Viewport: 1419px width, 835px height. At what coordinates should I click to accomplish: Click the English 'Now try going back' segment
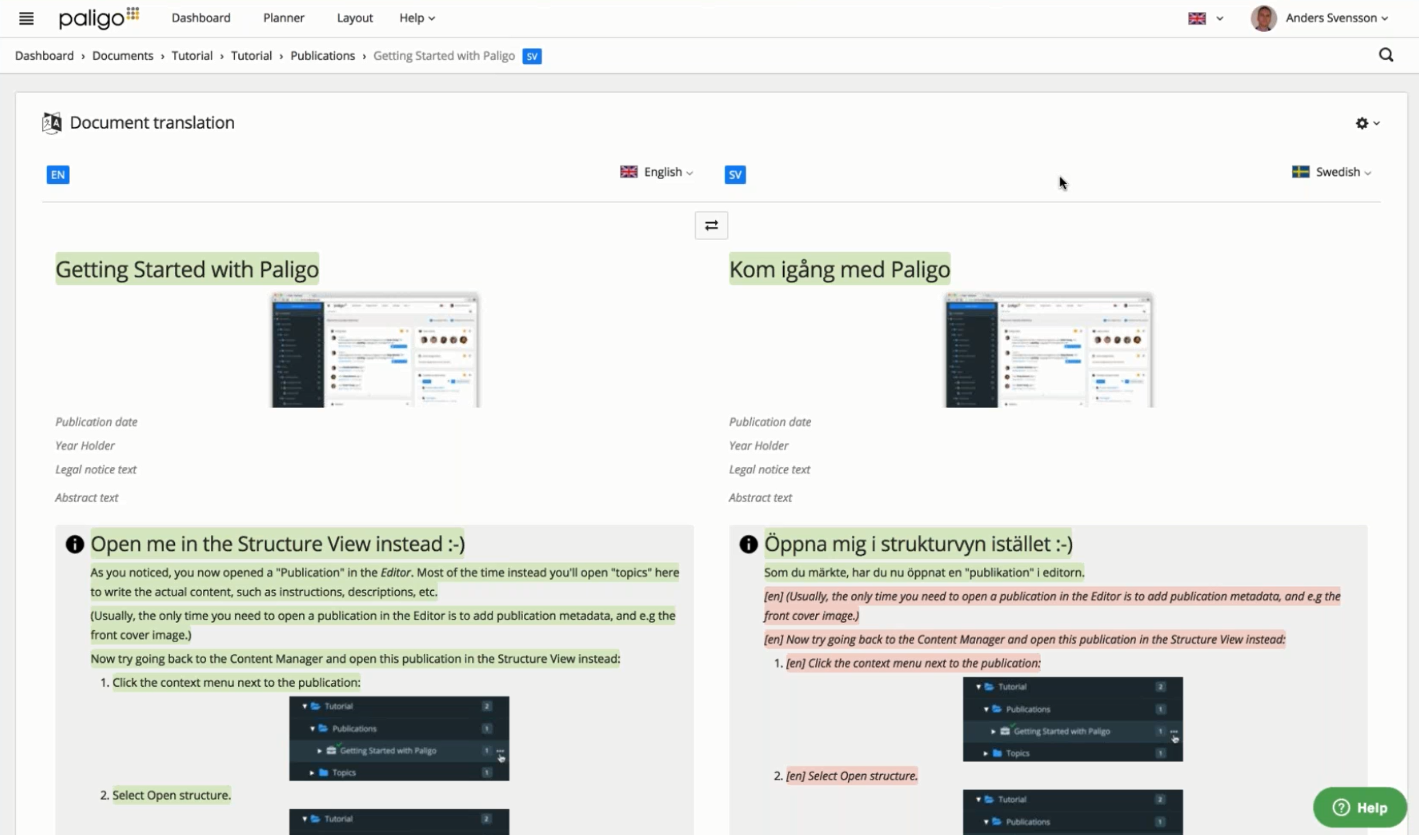coord(356,659)
